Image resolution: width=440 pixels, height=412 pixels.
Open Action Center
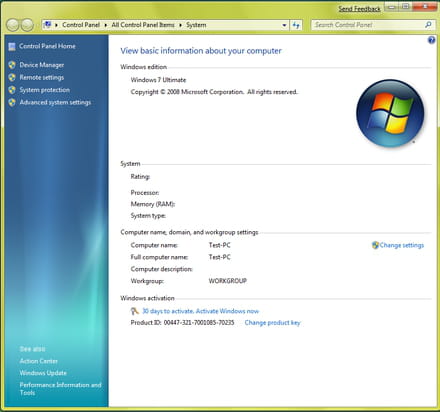pyautogui.click(x=38, y=361)
